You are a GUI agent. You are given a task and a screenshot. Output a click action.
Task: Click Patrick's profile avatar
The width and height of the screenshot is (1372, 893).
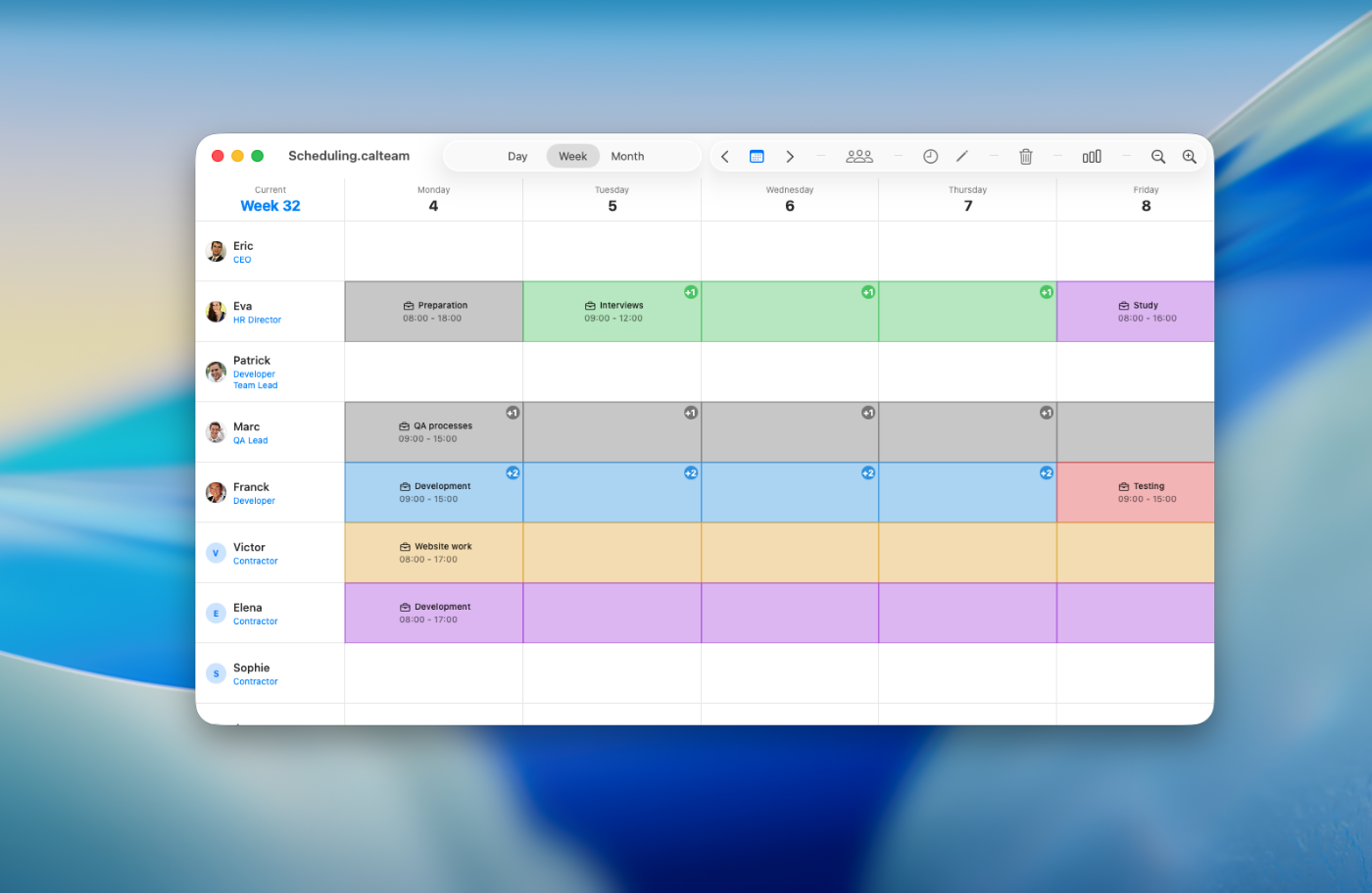tap(217, 372)
